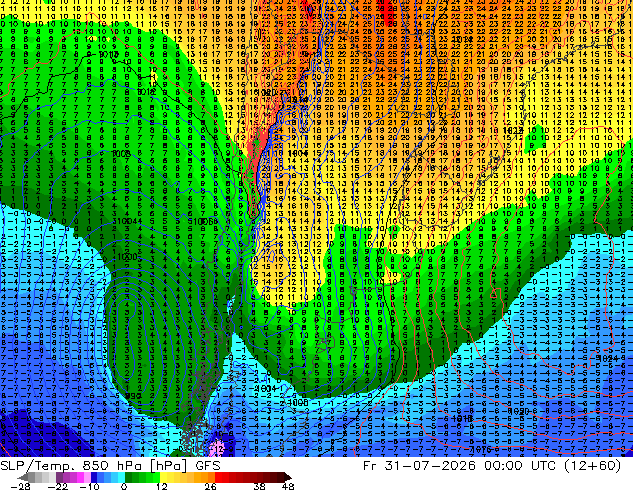Click the '38' legend label
634x490 pixels.
coord(260,486)
